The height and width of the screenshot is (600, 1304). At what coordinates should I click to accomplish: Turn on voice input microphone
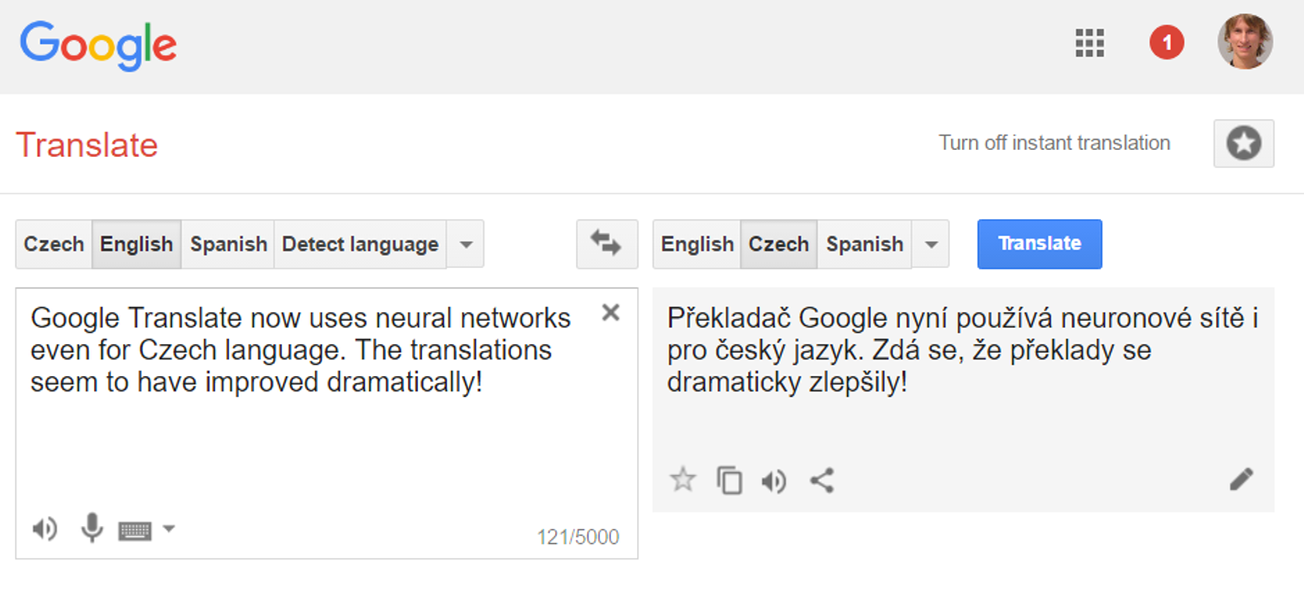(x=92, y=528)
